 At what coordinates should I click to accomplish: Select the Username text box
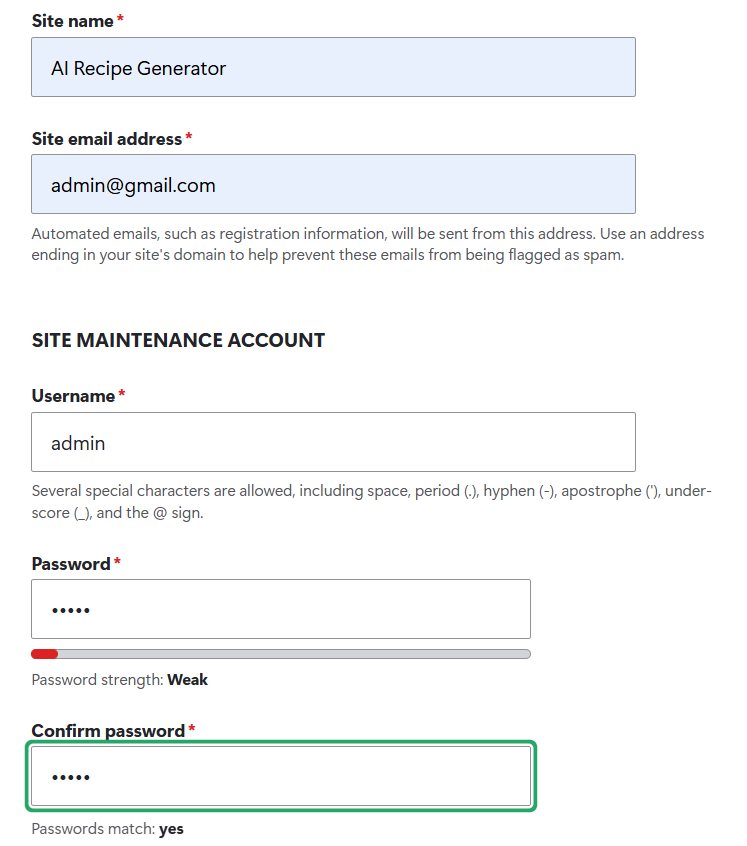(x=333, y=442)
